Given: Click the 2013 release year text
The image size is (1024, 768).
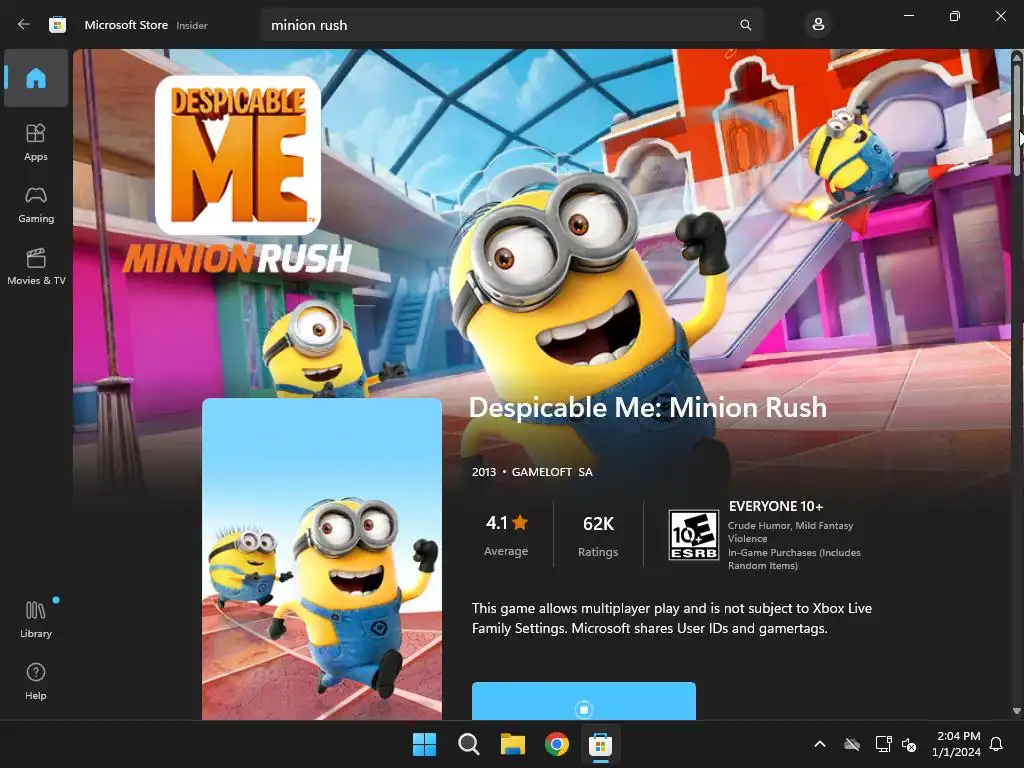Looking at the screenshot, I should 484,472.
